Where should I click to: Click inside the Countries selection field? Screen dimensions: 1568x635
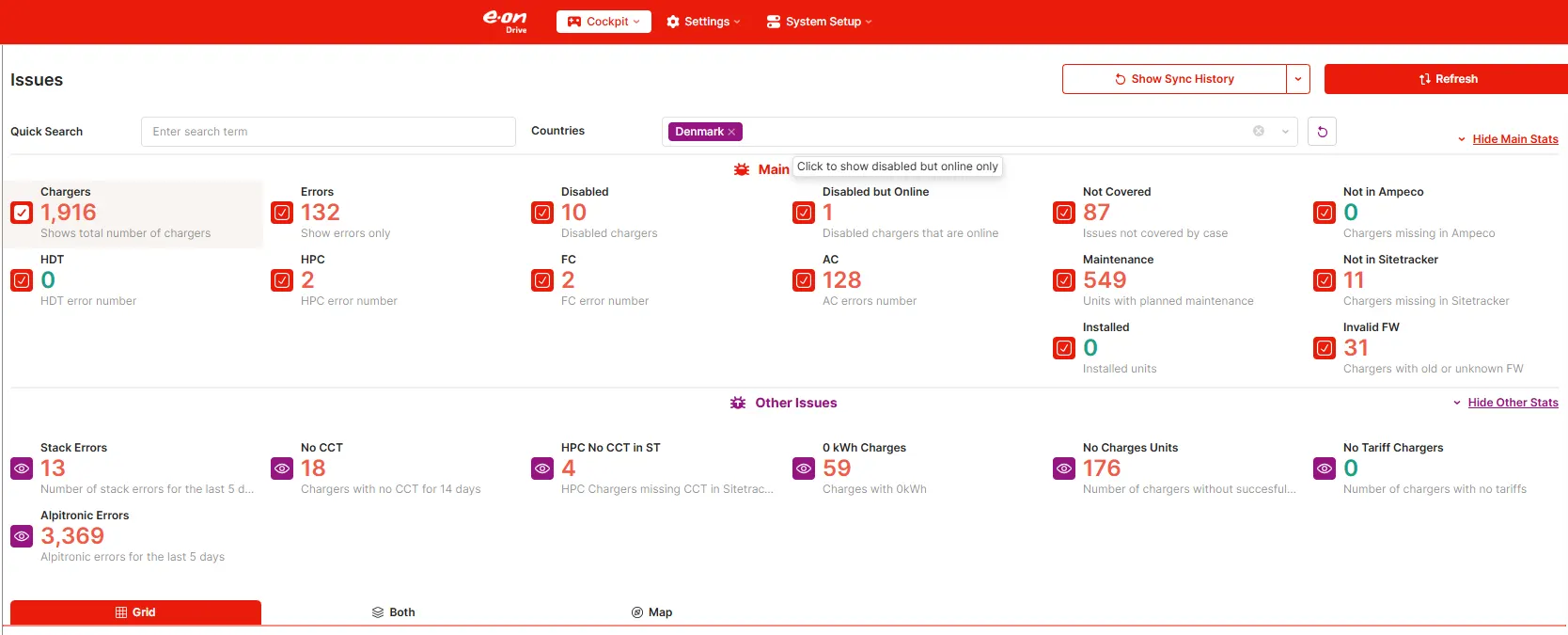[980, 132]
